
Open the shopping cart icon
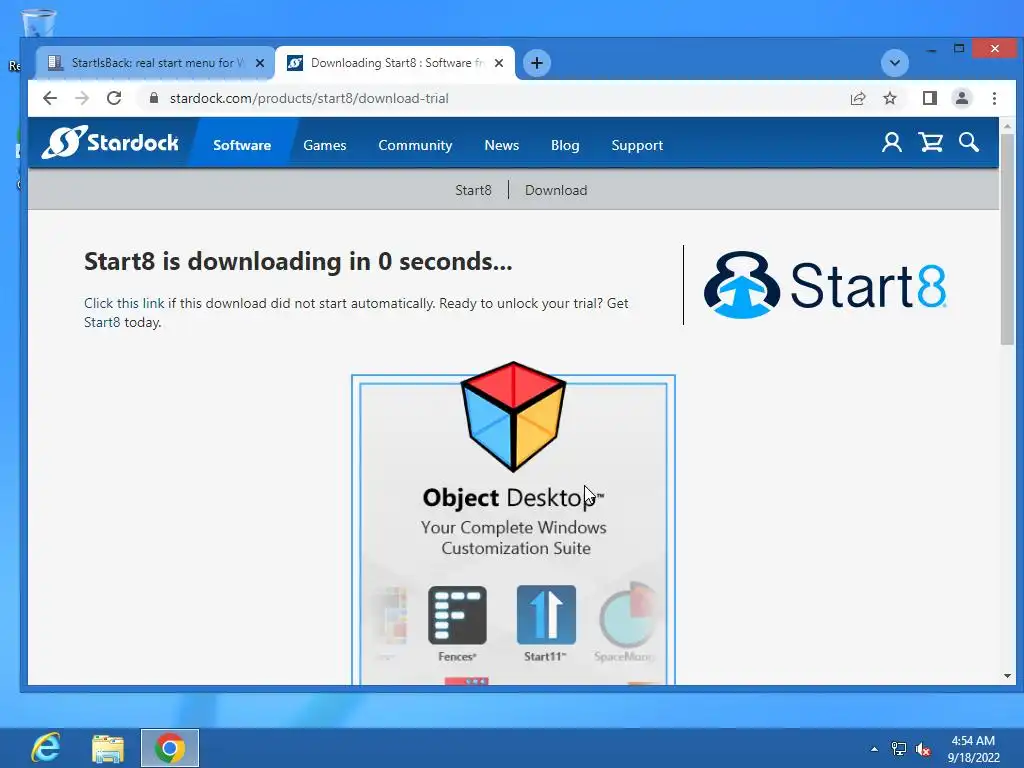(931, 142)
